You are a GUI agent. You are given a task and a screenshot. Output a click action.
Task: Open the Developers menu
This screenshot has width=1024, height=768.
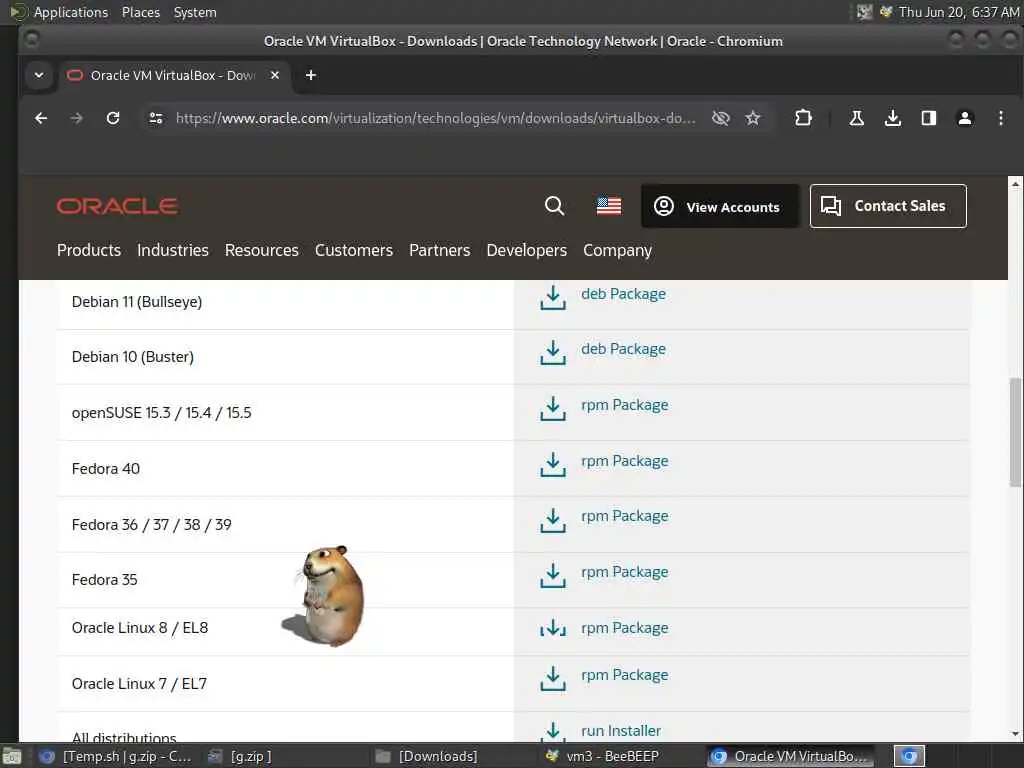[x=526, y=250]
